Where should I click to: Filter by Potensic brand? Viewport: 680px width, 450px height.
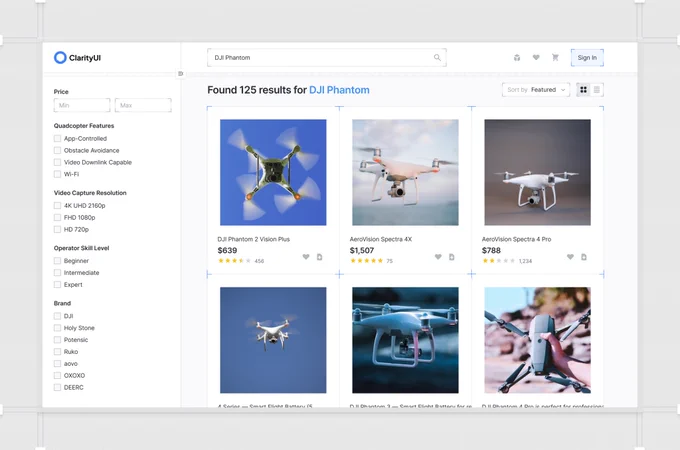point(57,339)
